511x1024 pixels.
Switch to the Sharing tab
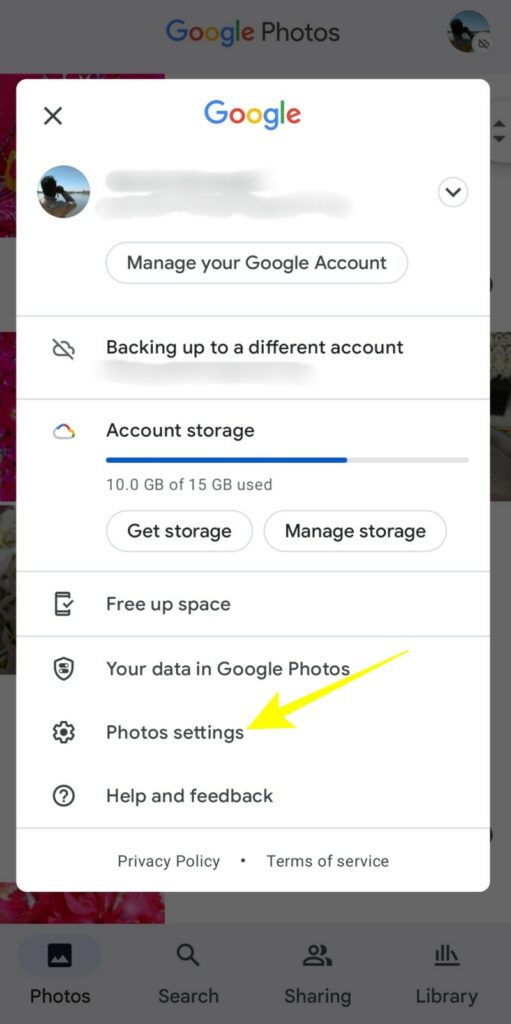[318, 975]
